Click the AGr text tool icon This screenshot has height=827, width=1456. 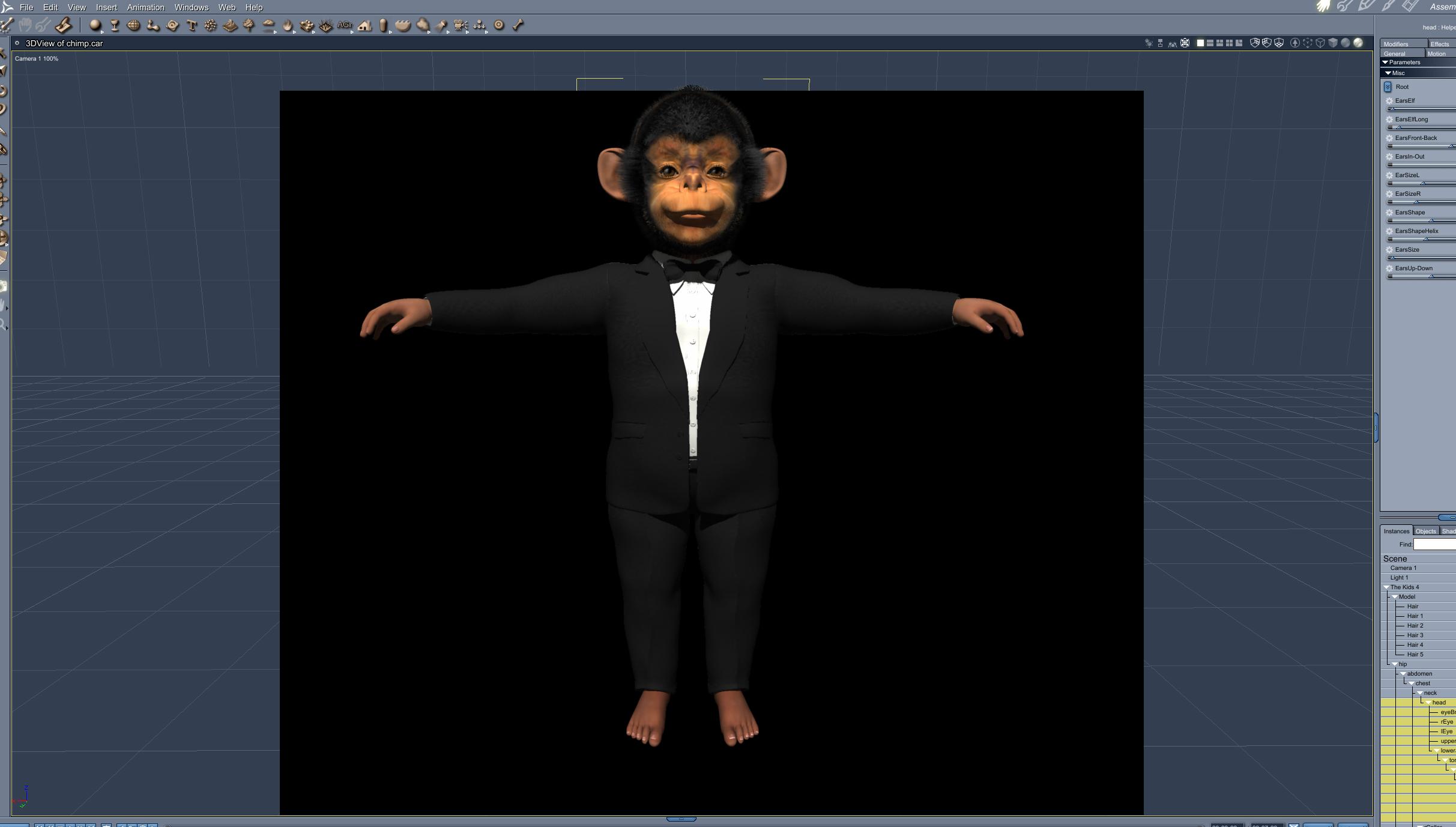point(345,25)
